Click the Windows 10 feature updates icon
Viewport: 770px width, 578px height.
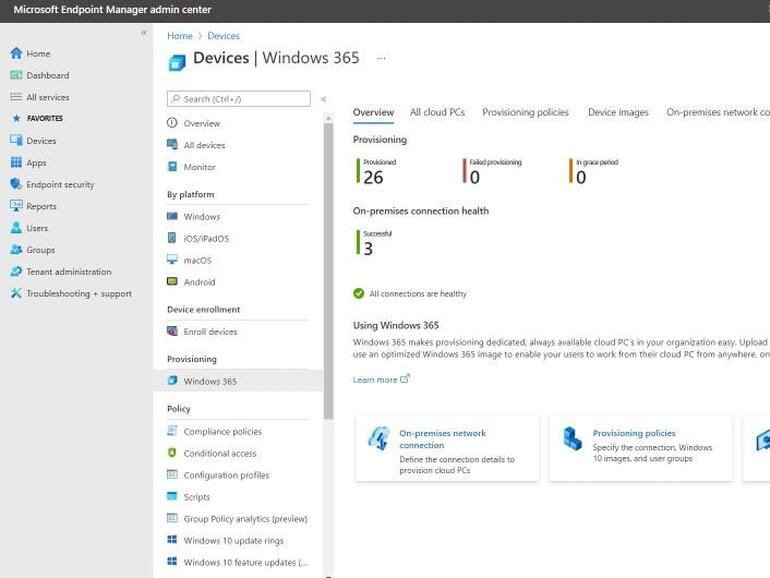coord(172,561)
